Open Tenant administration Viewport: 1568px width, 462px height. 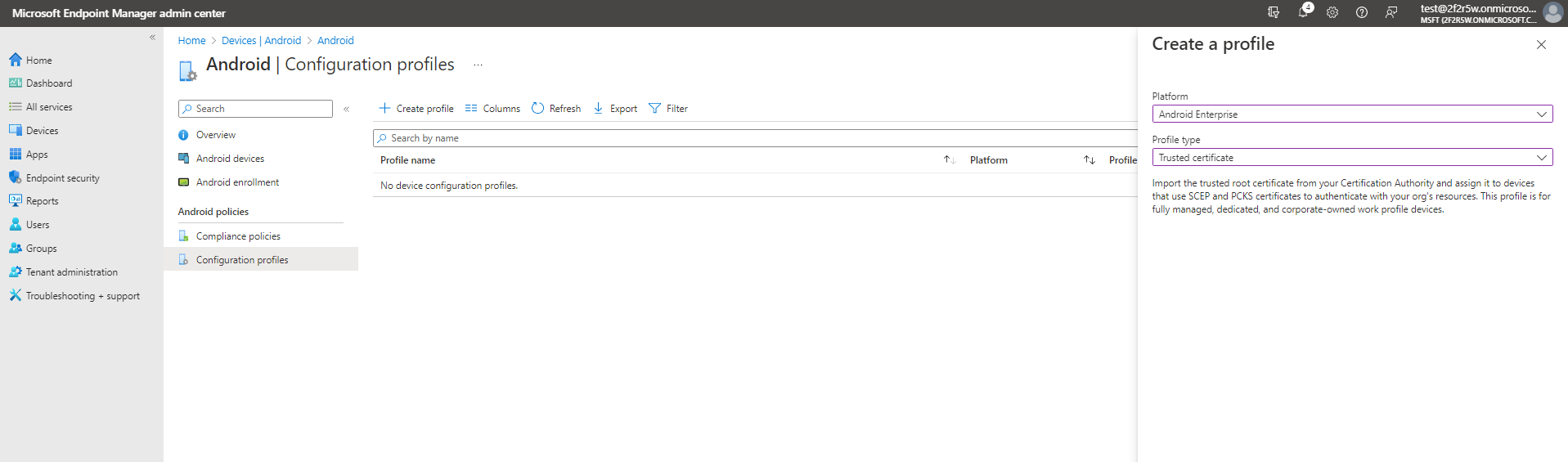coord(72,272)
